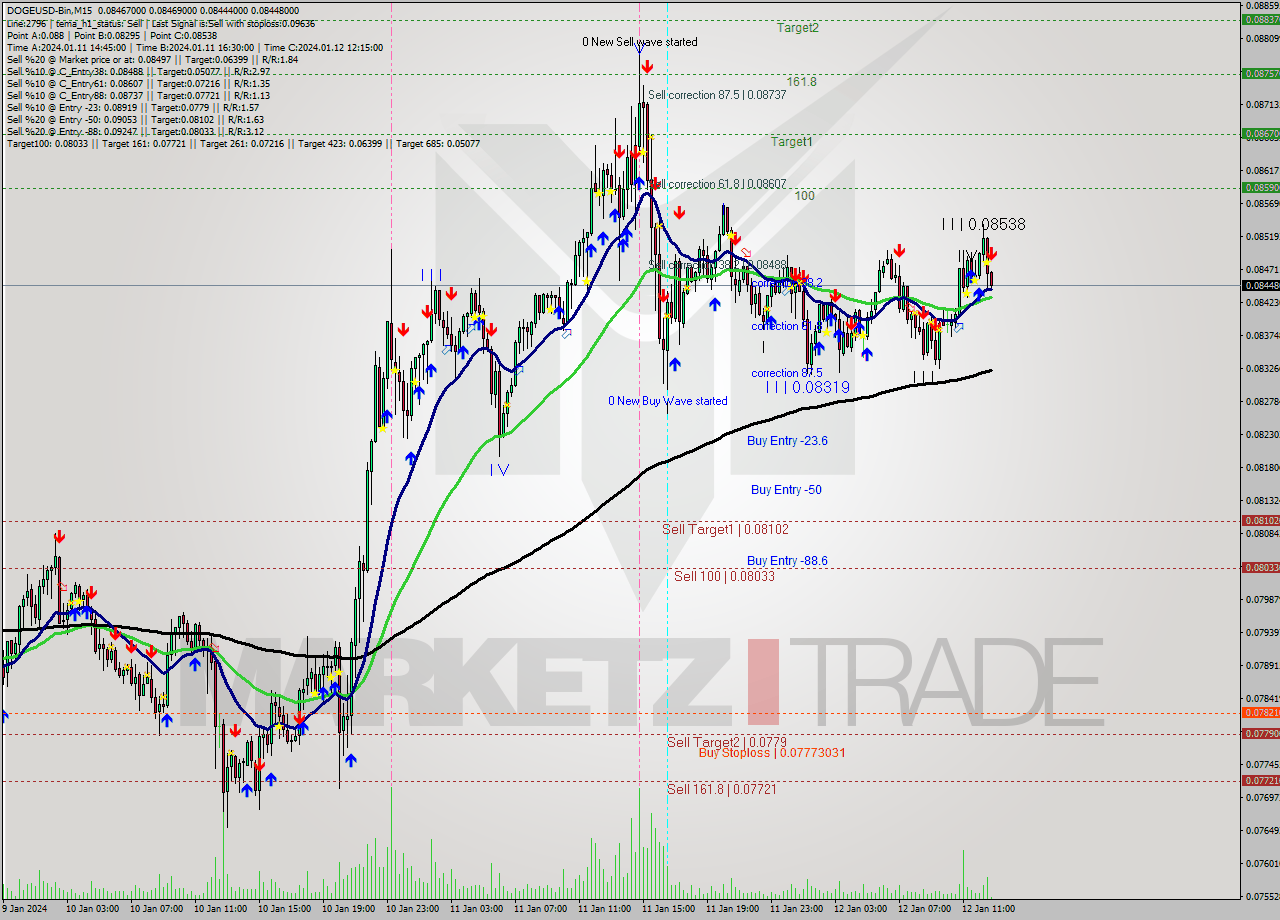Click the 'I V' wave label

pyautogui.click(x=502, y=468)
